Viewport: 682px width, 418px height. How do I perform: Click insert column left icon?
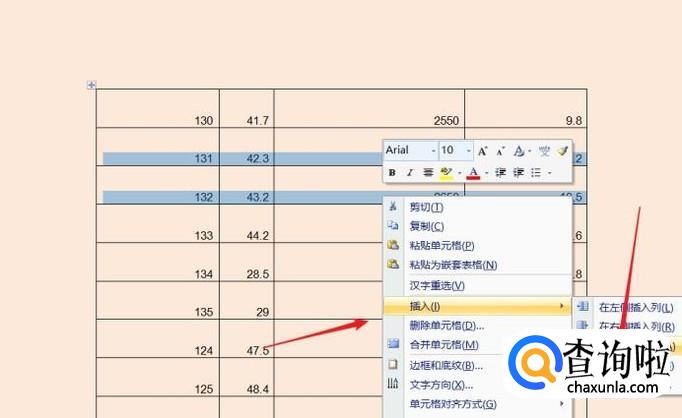pos(583,306)
